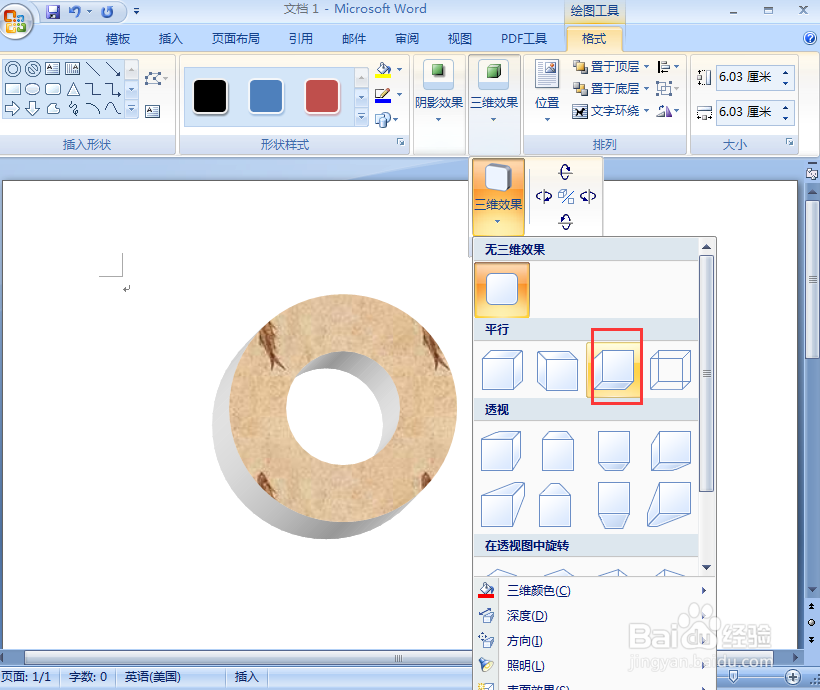The height and width of the screenshot is (690, 820).
Task: Select the 3D ring shape in document
Action: 335,416
